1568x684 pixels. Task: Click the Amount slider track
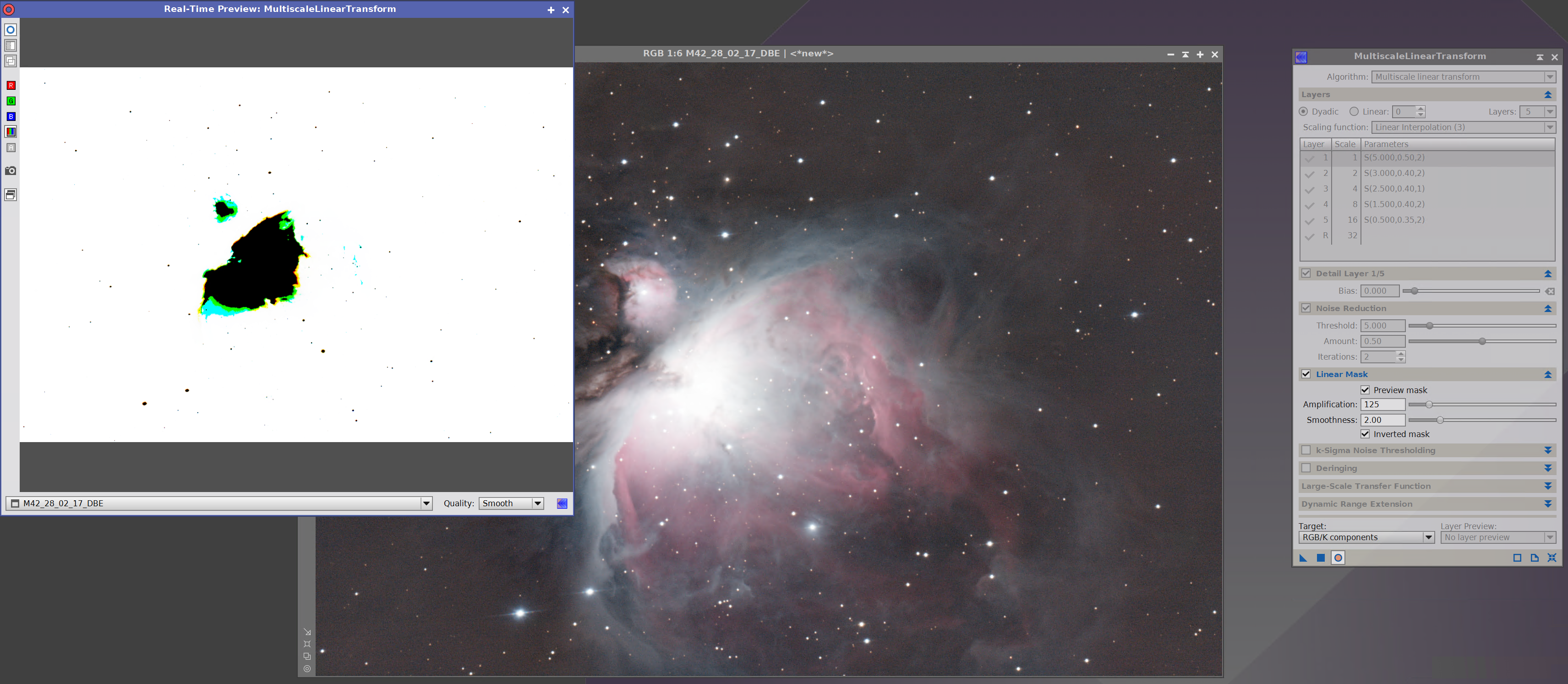pos(1482,341)
